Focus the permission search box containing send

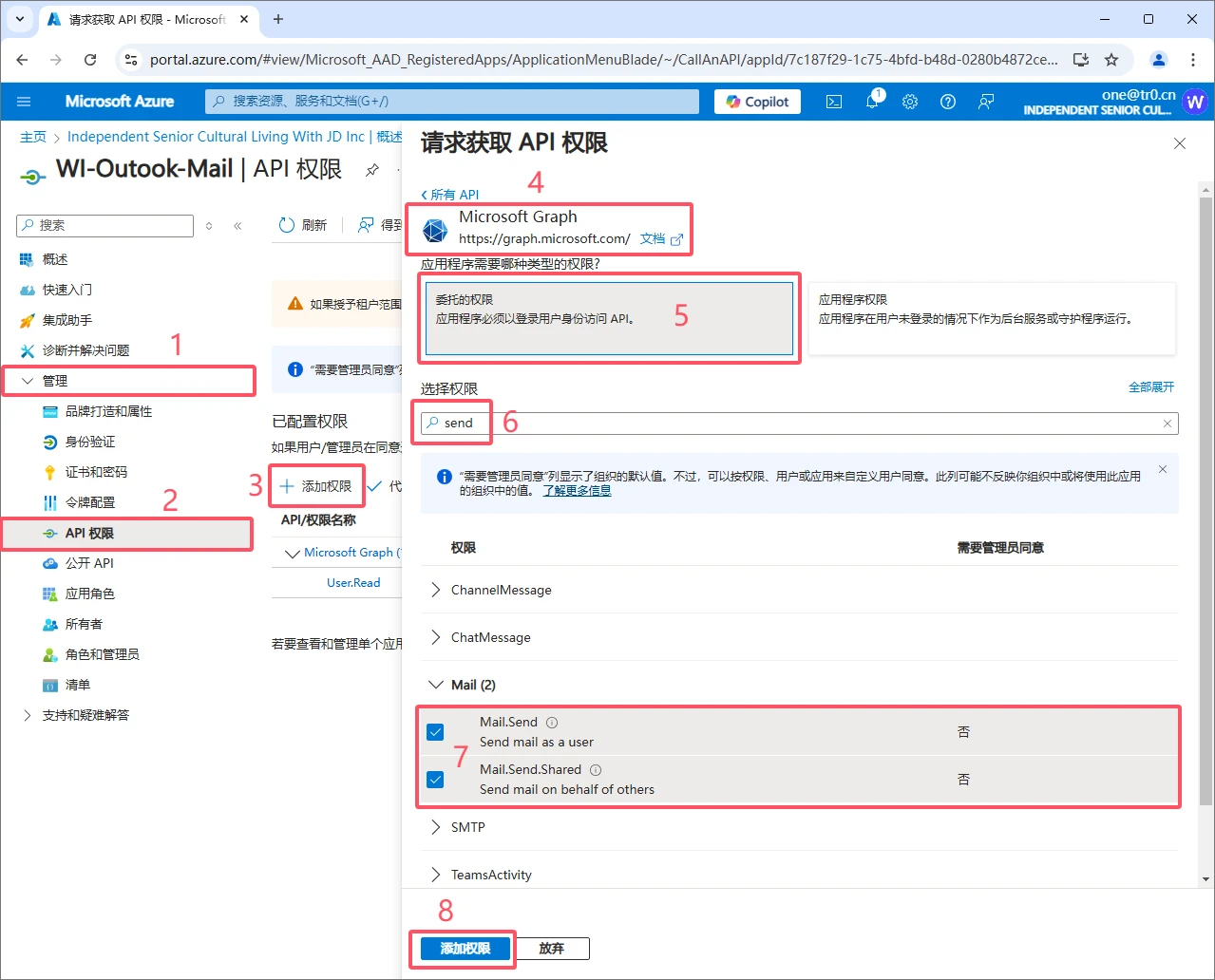(x=800, y=424)
